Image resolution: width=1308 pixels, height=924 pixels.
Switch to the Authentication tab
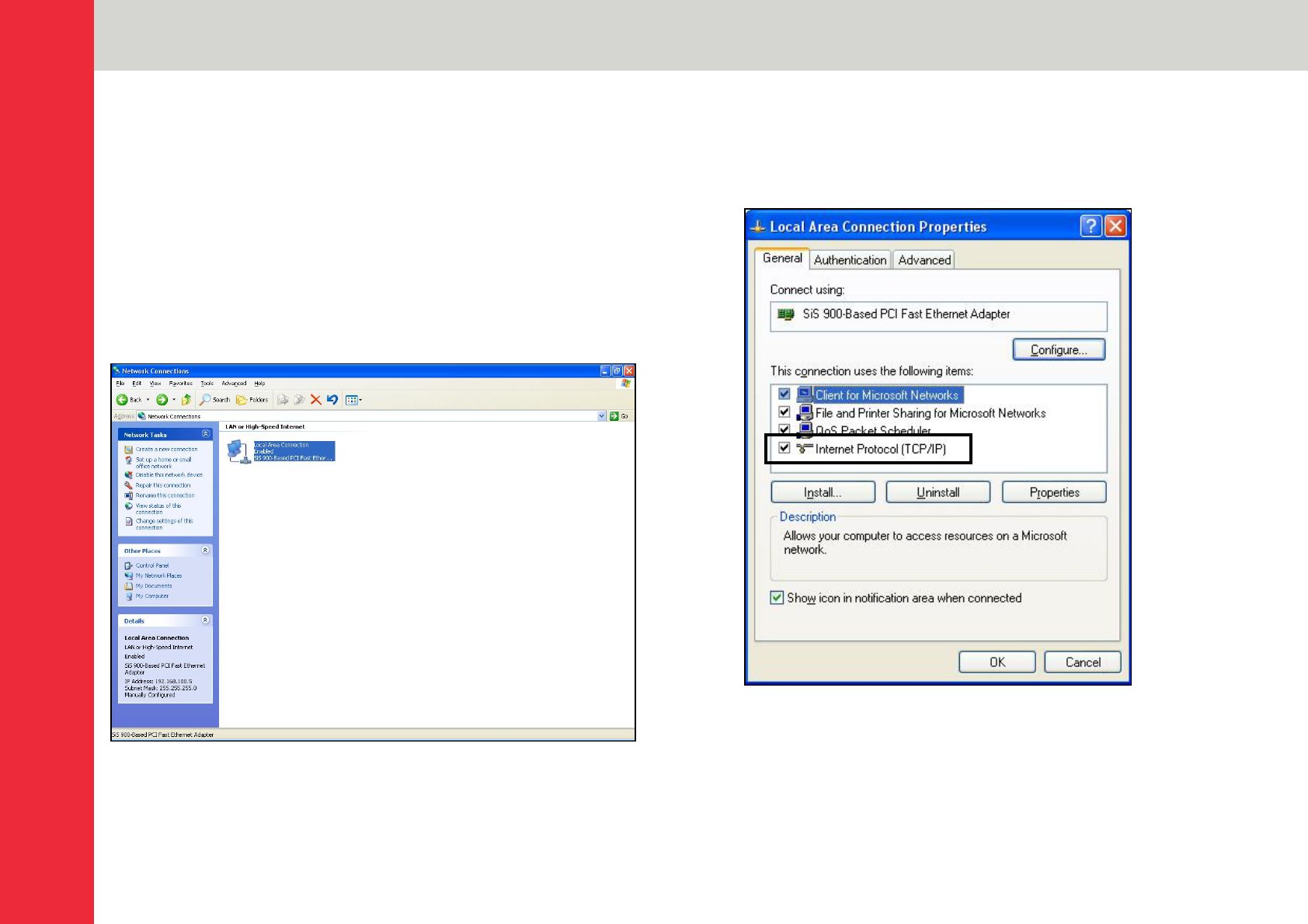[851, 260]
